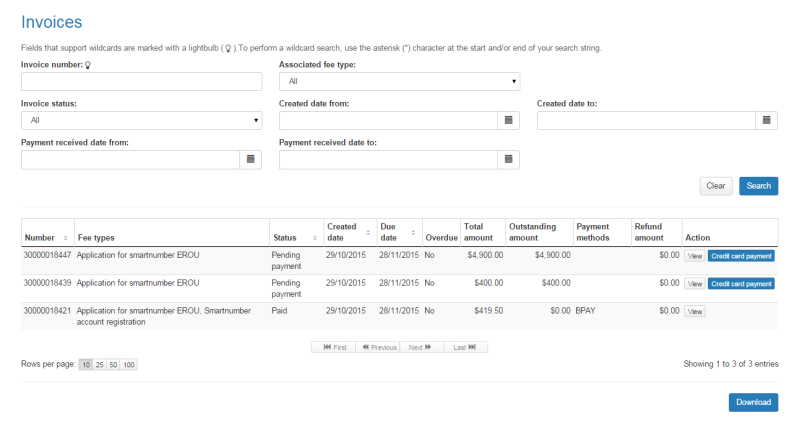Screen dimensions: 800x426
Task: Download the invoices list
Action: 754,403
